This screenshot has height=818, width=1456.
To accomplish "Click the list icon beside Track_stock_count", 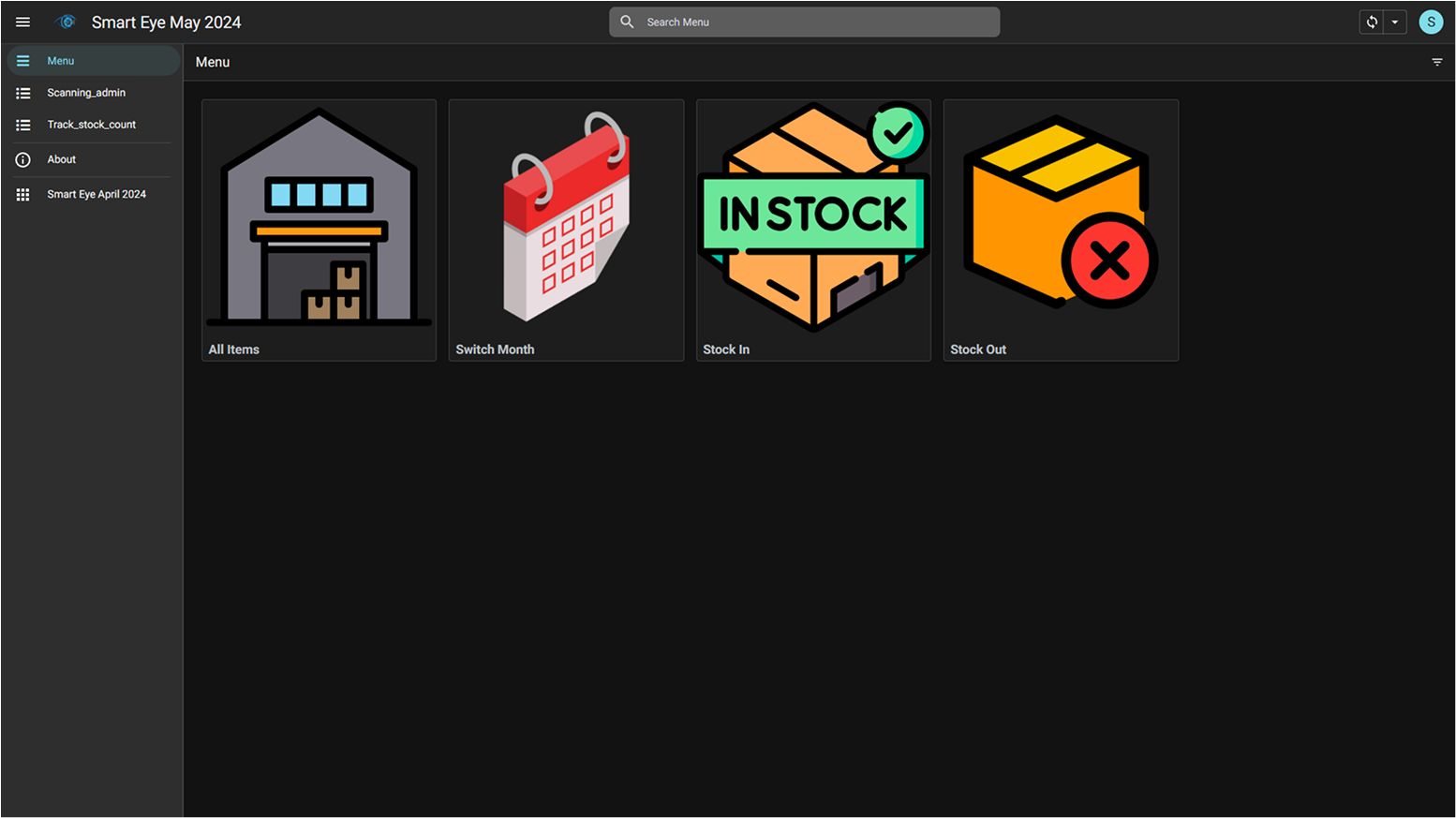I will 23,125.
